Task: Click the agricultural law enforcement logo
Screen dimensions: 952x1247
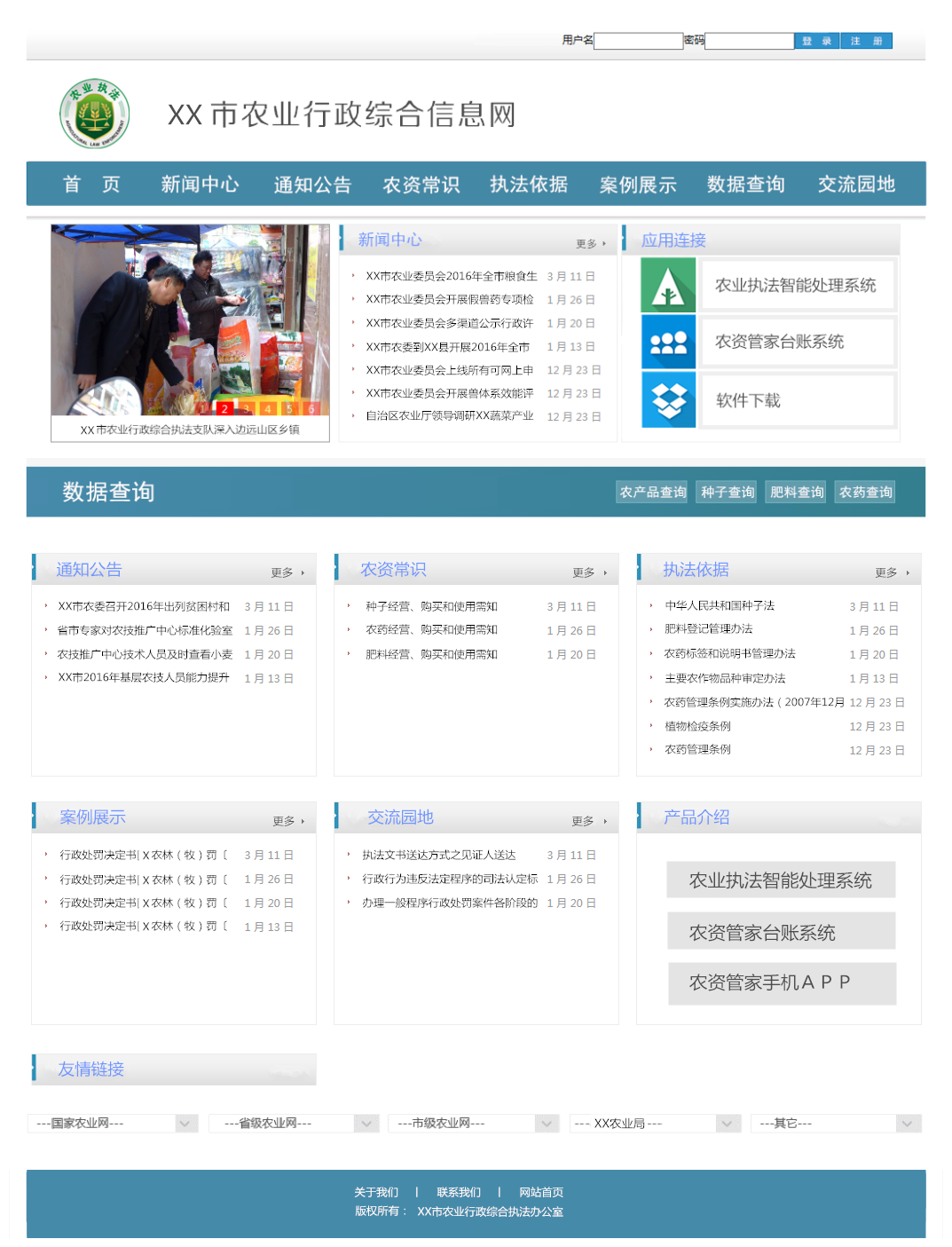Action: tap(94, 114)
